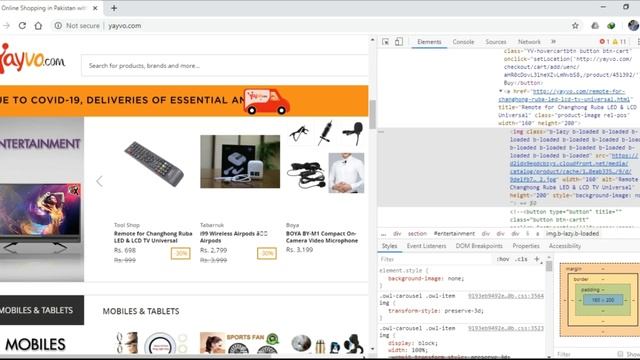Show more DevTools tabs chevron
Image resolution: width=640 pixels, height=360 pixels.
(553, 42)
